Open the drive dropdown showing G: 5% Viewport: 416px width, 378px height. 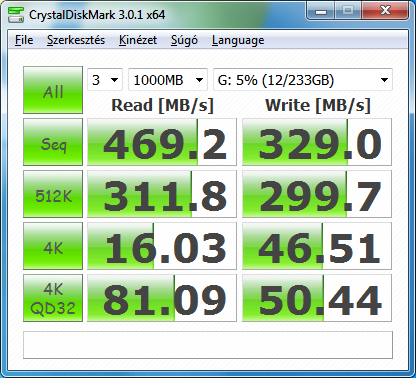(x=303, y=80)
